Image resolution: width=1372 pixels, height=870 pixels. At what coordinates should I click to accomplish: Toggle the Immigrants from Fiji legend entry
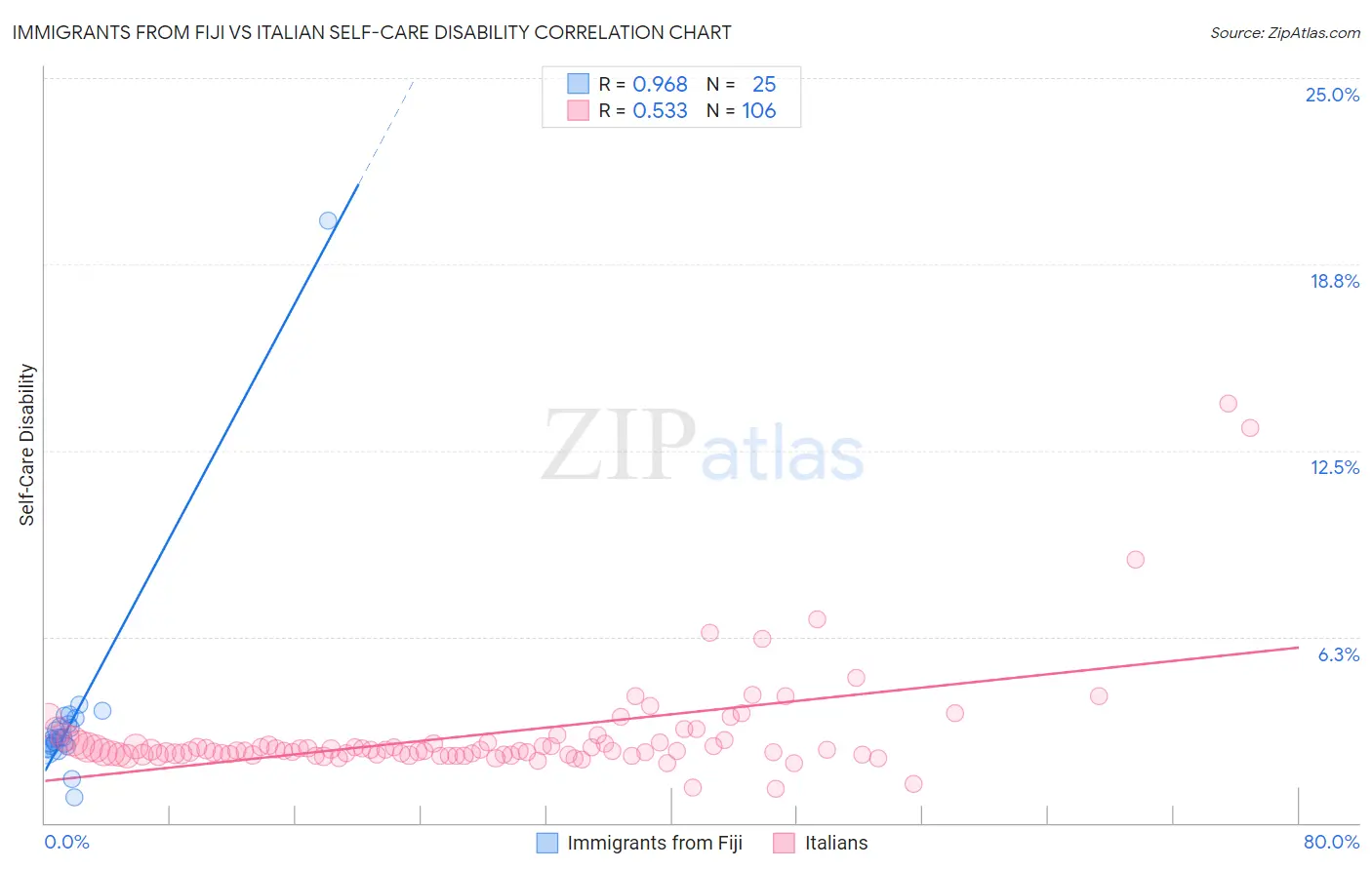point(640,843)
